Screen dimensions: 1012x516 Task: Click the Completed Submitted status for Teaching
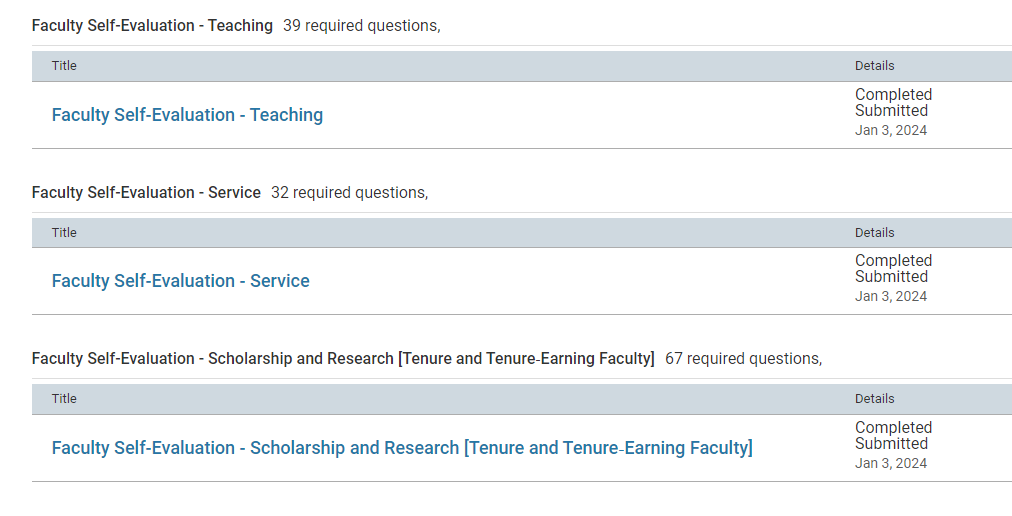893,103
